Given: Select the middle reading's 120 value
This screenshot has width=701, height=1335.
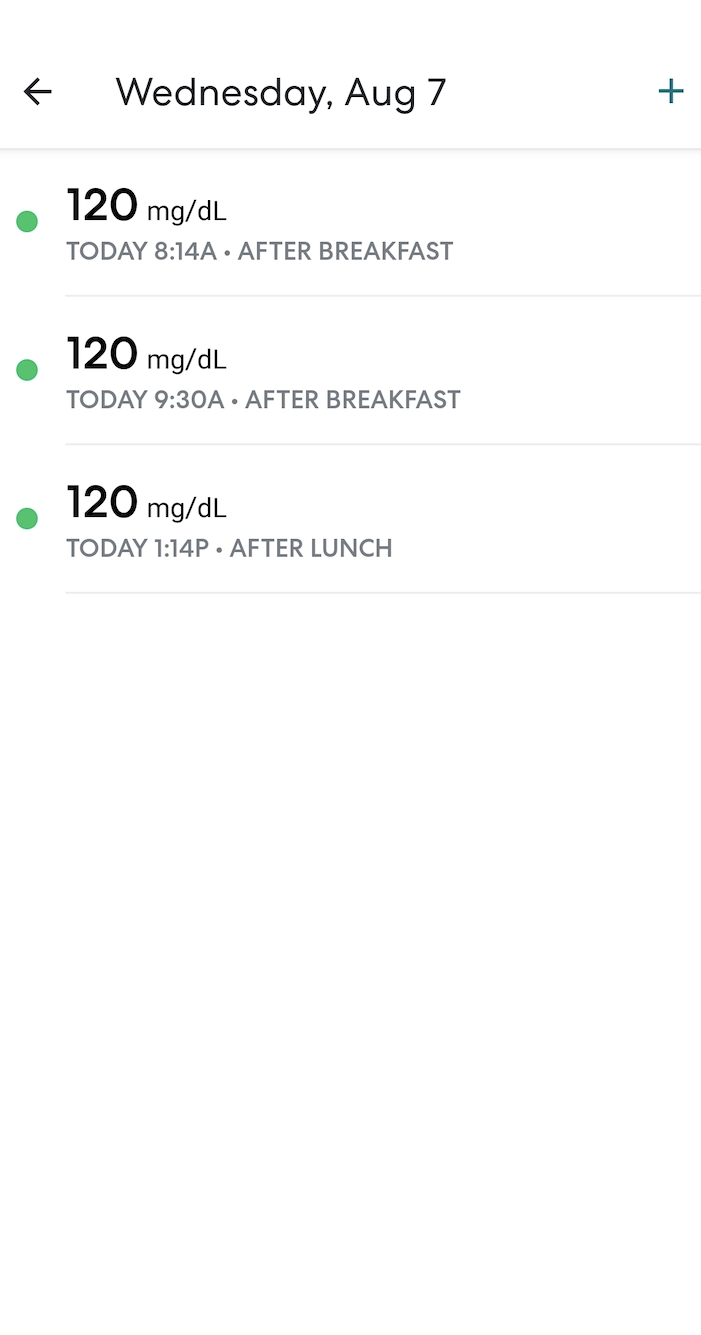Looking at the screenshot, I should click(x=102, y=354).
